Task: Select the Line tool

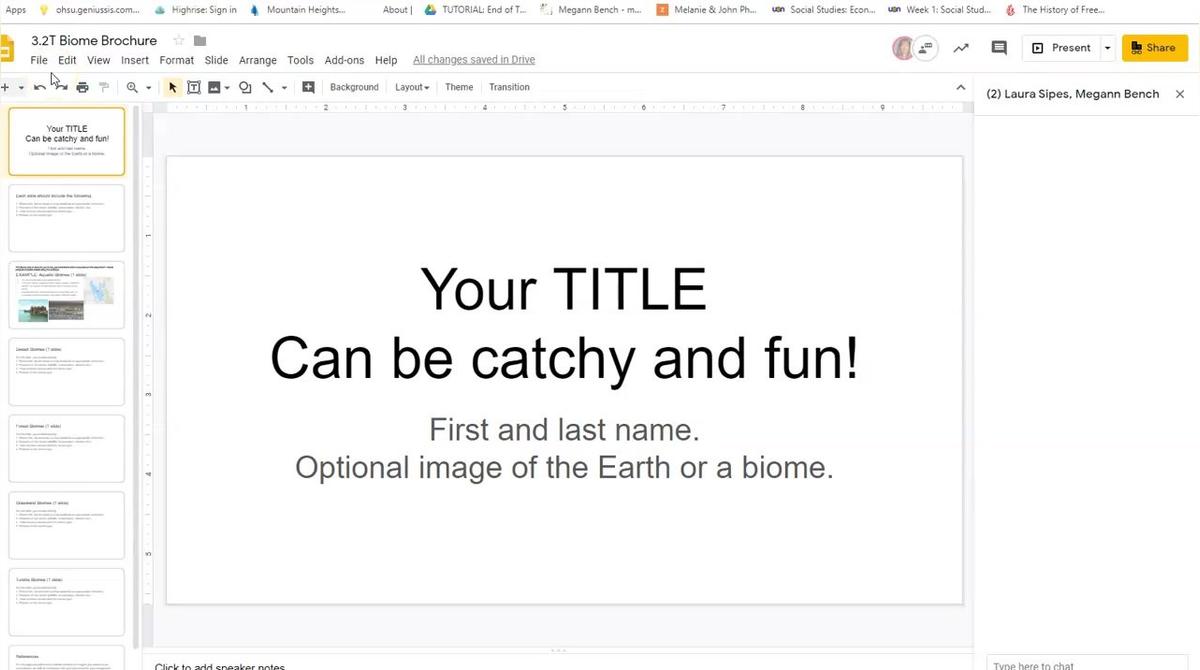Action: pyautogui.click(x=267, y=87)
